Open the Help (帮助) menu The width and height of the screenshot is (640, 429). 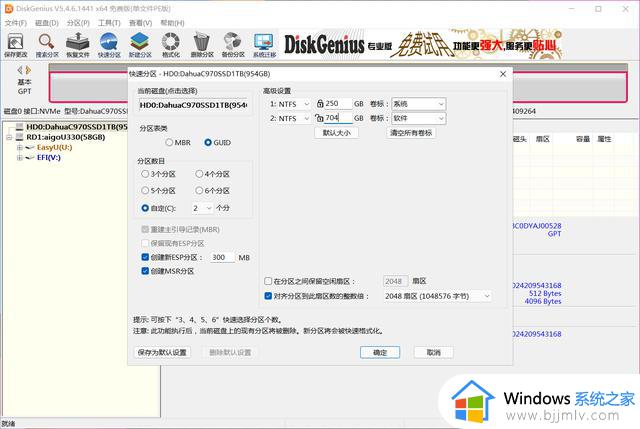coord(172,23)
